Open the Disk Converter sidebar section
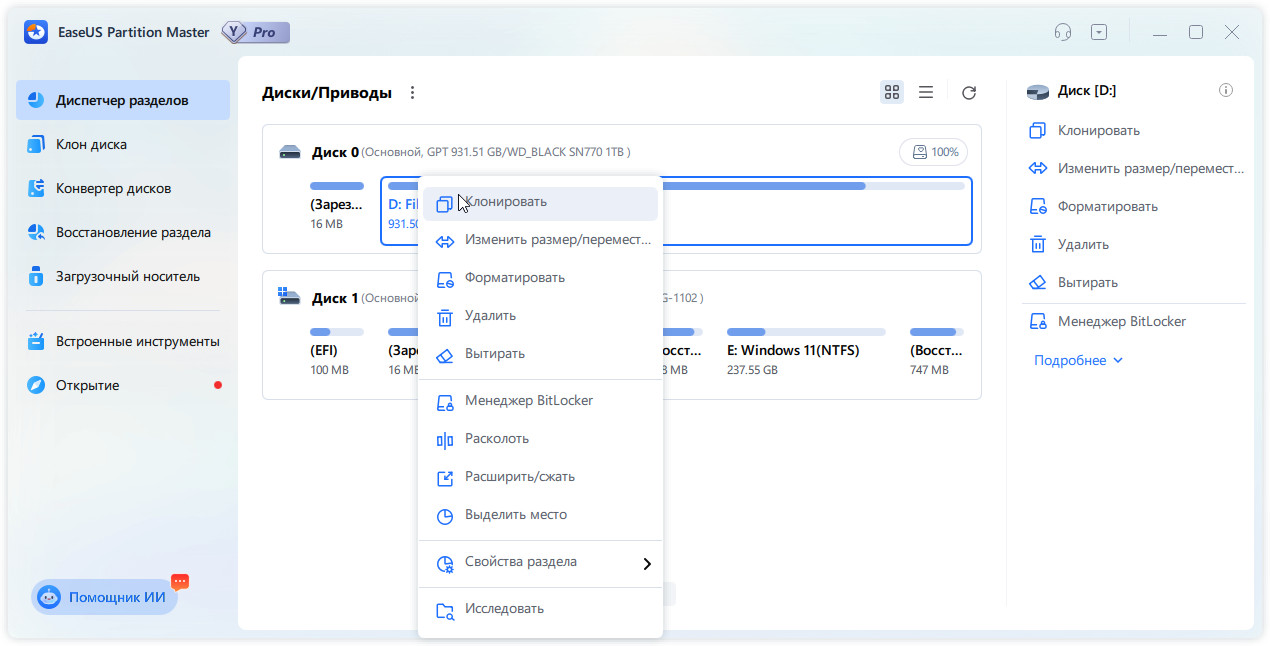This screenshot has width=1270, height=646. pos(113,188)
